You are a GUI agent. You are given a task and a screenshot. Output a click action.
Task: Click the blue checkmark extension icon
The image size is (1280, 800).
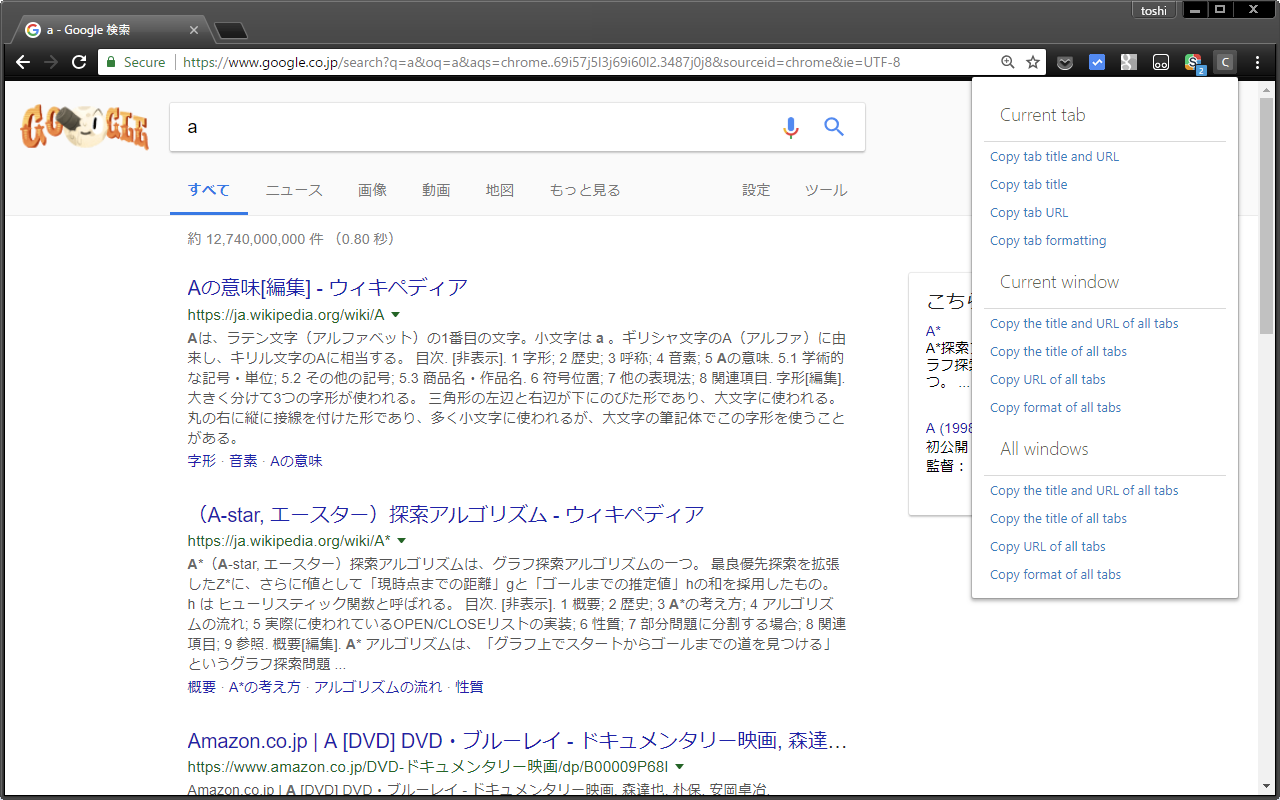click(x=1097, y=62)
